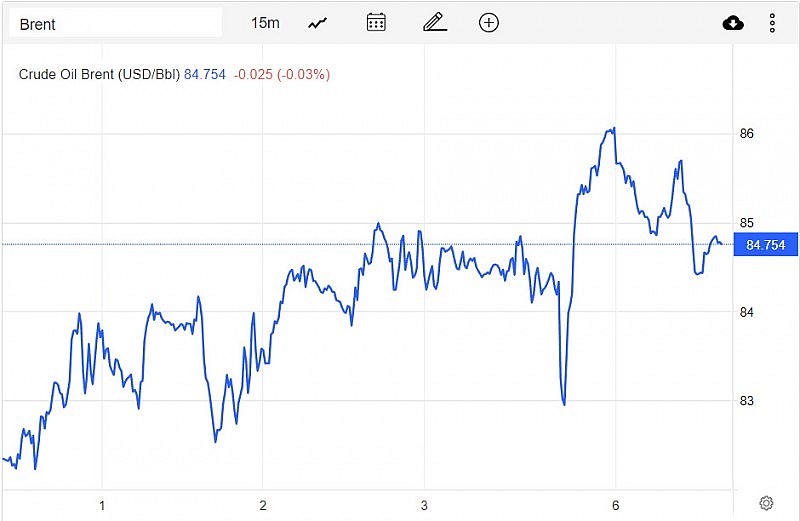This screenshot has width=800, height=521.
Task: Click the Brent symbol search field
Action: (x=115, y=23)
